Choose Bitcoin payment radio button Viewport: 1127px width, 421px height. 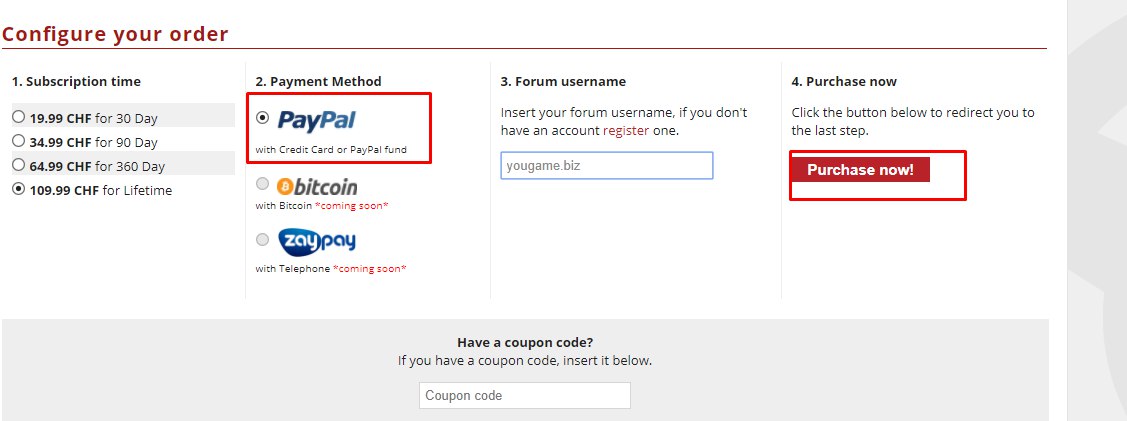(x=263, y=184)
